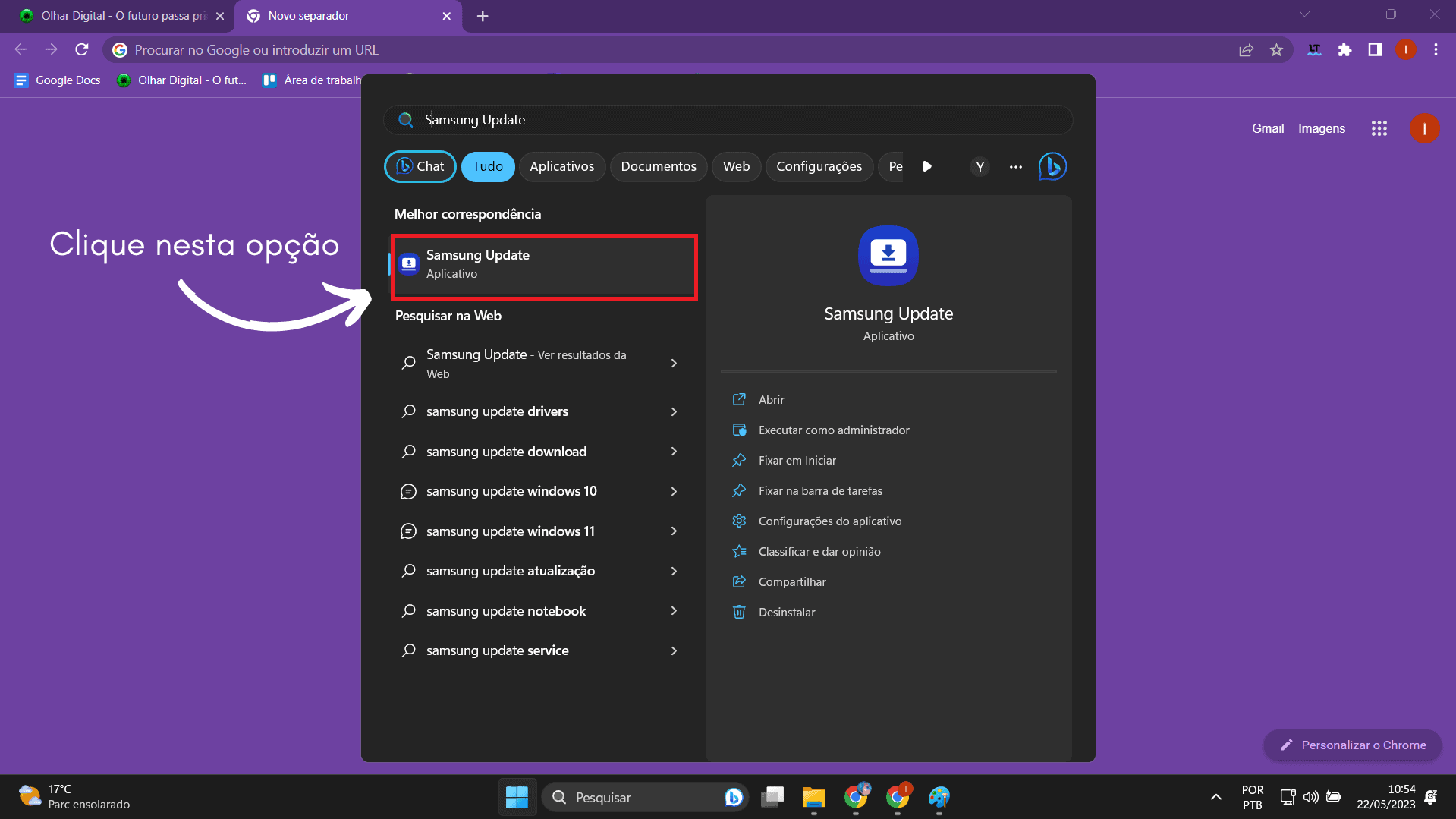1456x819 pixels.
Task: Click the Samsung Update search text field
Action: point(728,120)
